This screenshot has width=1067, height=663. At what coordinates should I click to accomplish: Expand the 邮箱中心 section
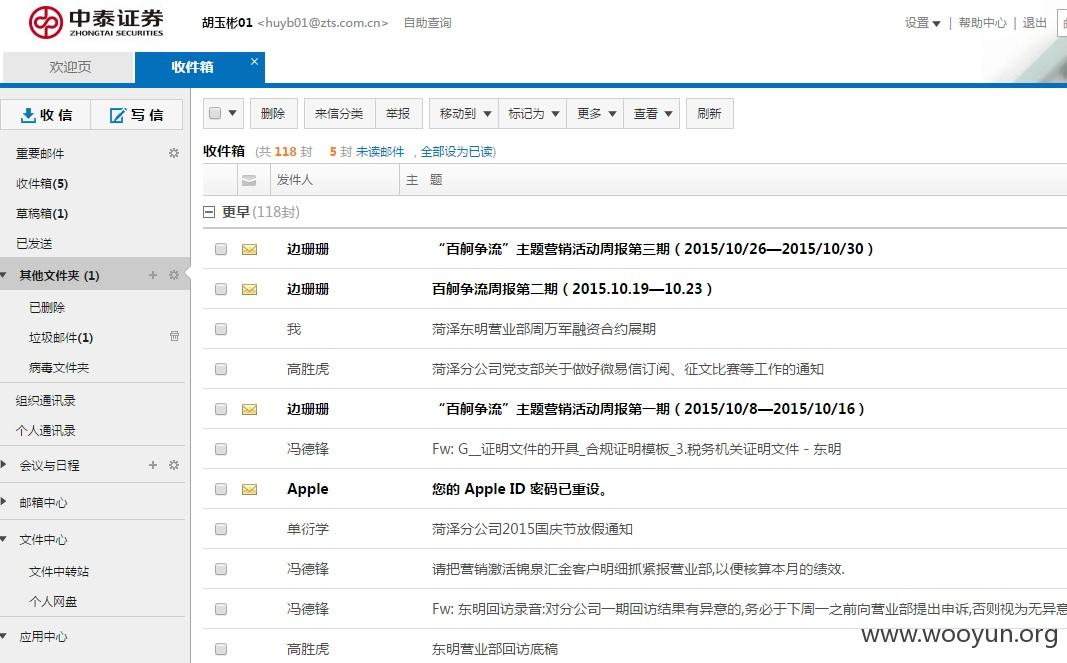click(4, 502)
